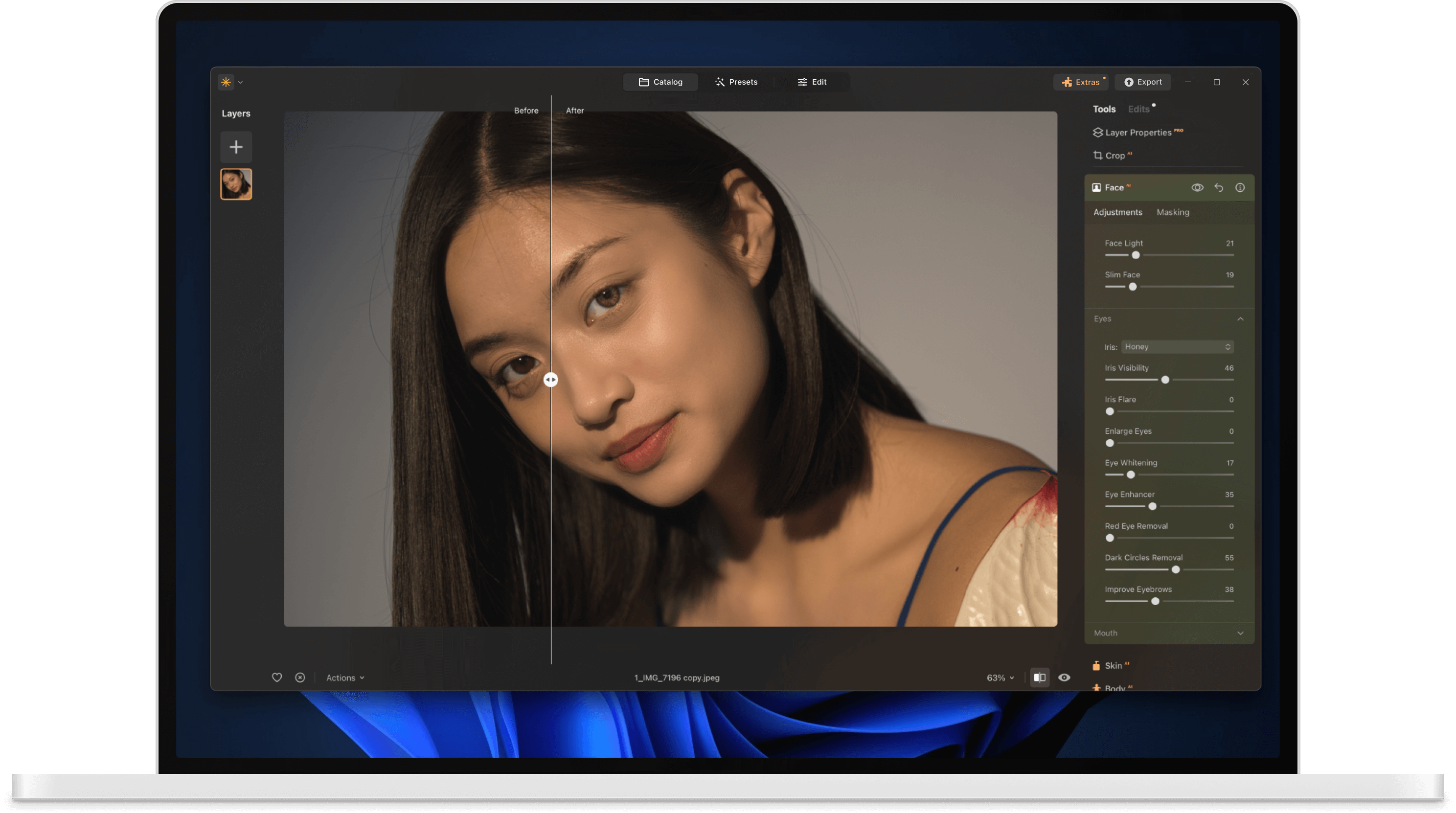1456x813 pixels.
Task: Toggle Face tool visibility preview
Action: [1198, 187]
